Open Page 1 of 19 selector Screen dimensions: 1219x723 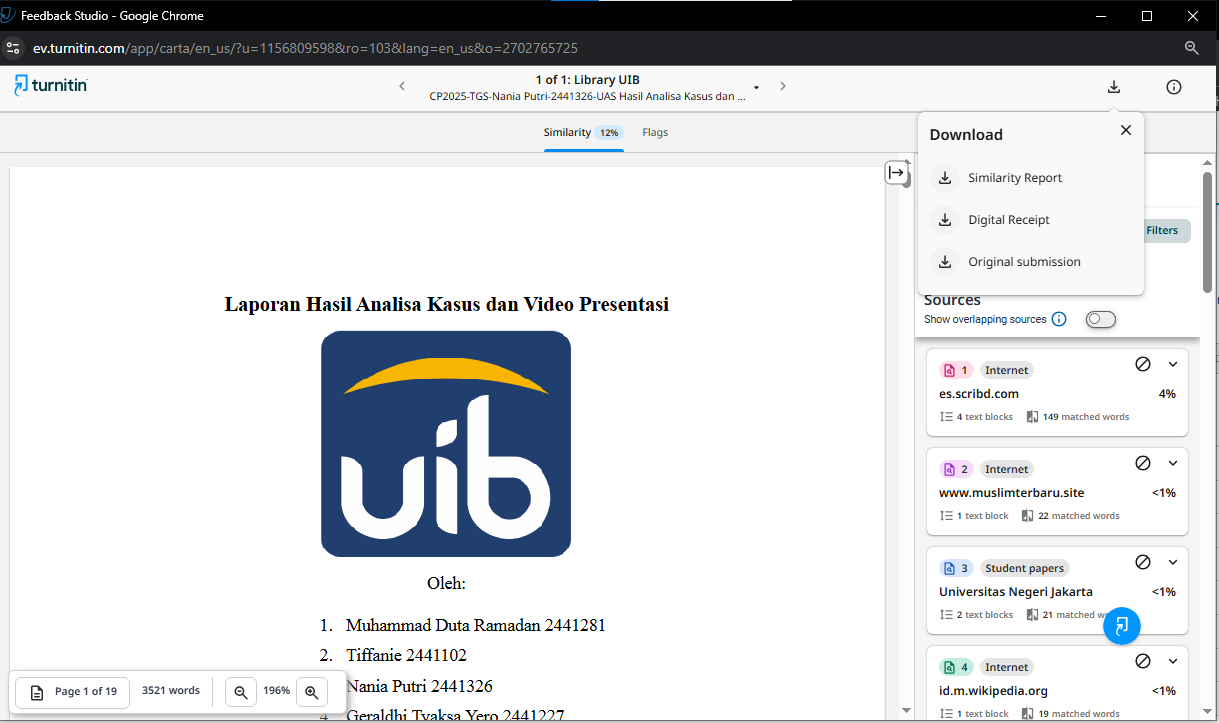pyautogui.click(x=73, y=691)
